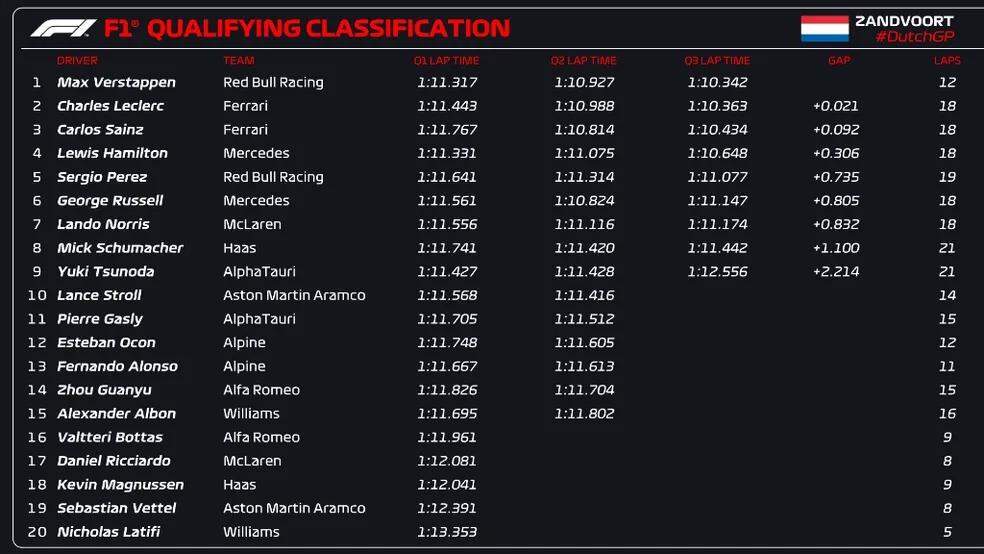This screenshot has width=984, height=554.
Task: Select Sergio Perez's lap count 19
Action: (x=947, y=177)
